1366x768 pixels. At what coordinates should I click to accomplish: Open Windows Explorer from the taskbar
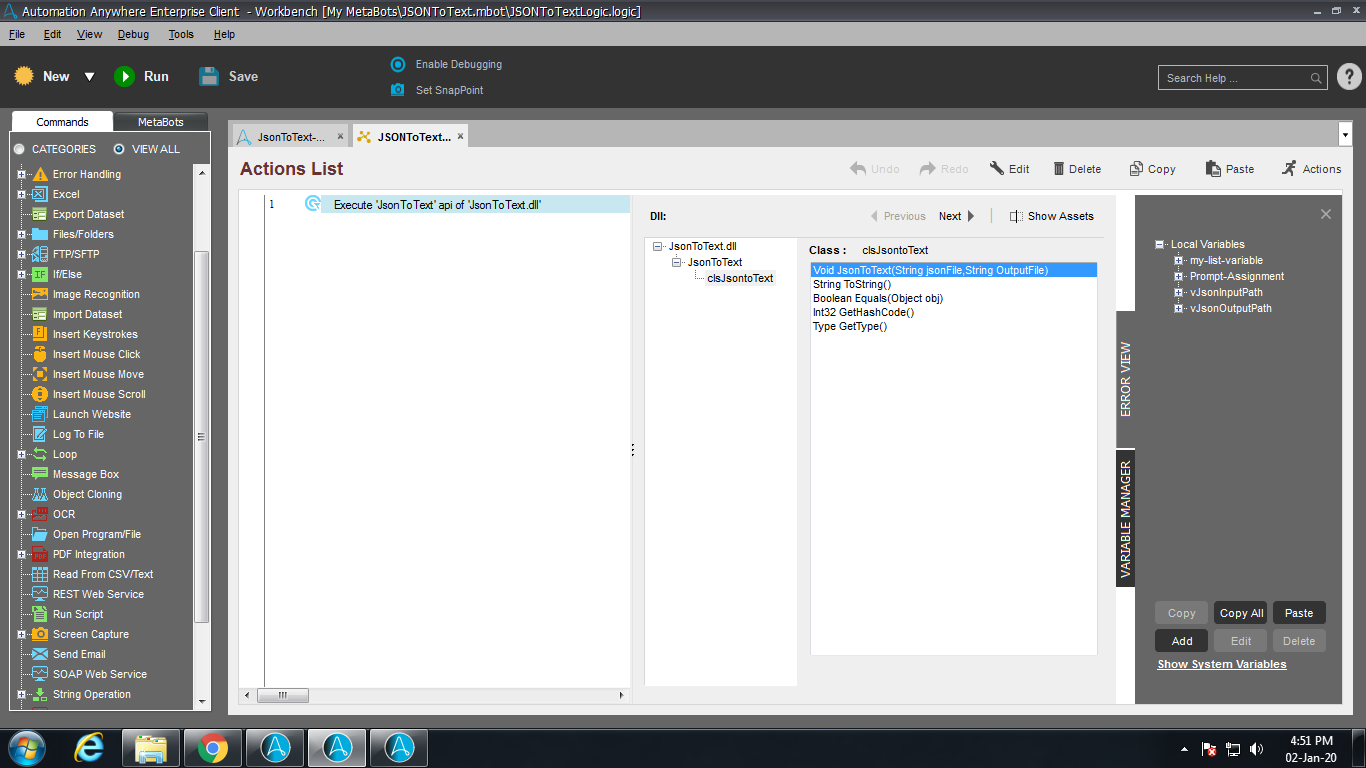click(151, 748)
